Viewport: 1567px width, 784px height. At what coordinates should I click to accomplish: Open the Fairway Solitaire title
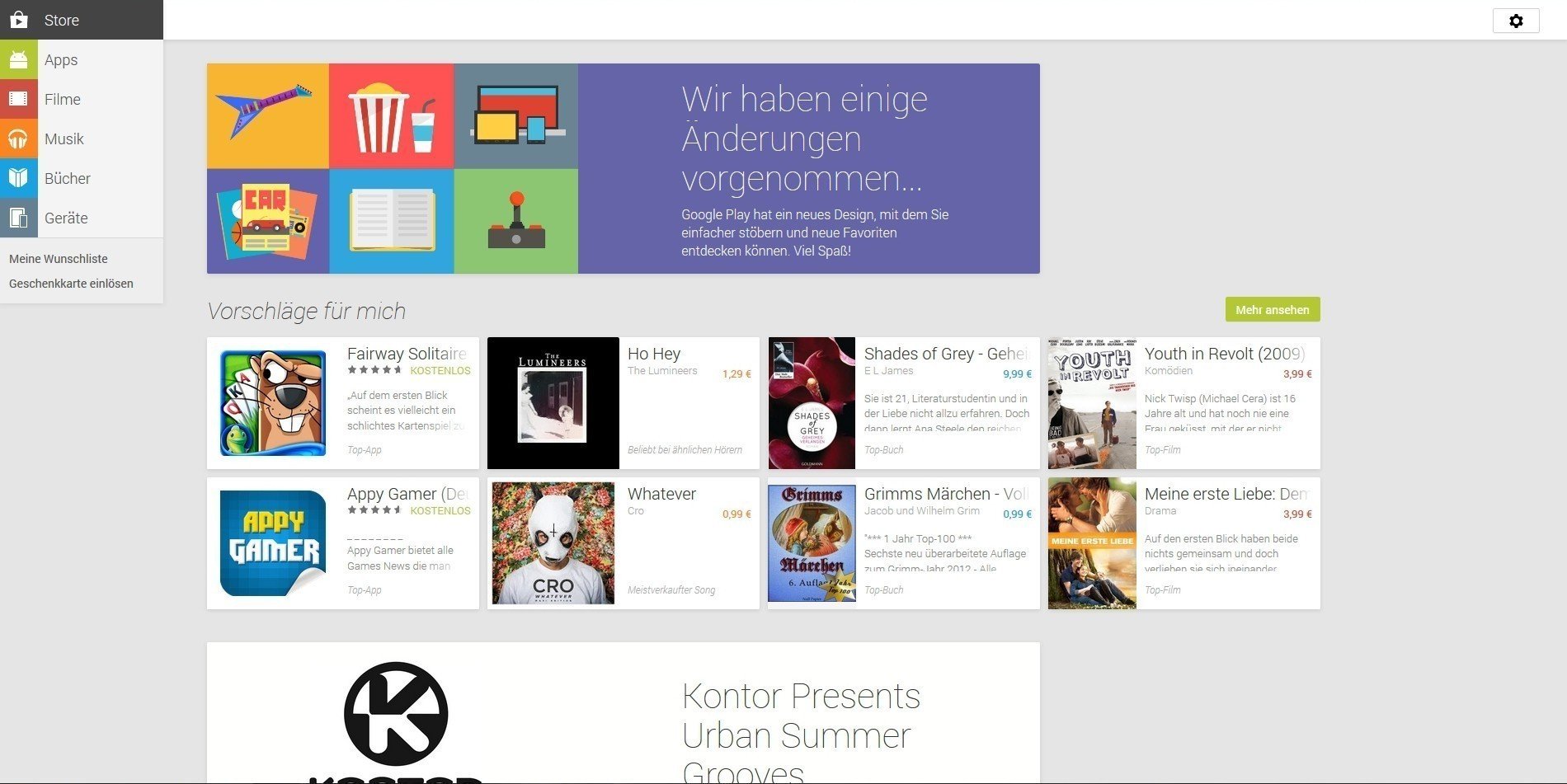[407, 354]
